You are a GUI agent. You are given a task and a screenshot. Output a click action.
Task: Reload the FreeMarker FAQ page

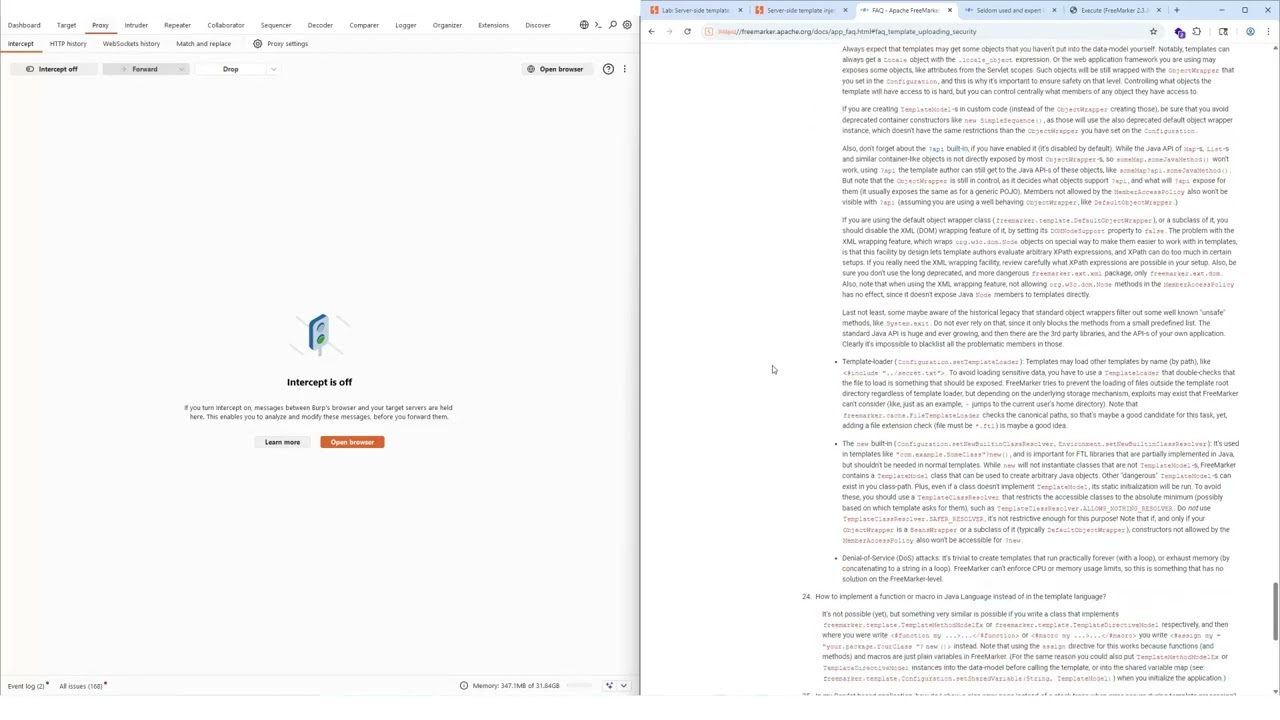[x=687, y=32]
